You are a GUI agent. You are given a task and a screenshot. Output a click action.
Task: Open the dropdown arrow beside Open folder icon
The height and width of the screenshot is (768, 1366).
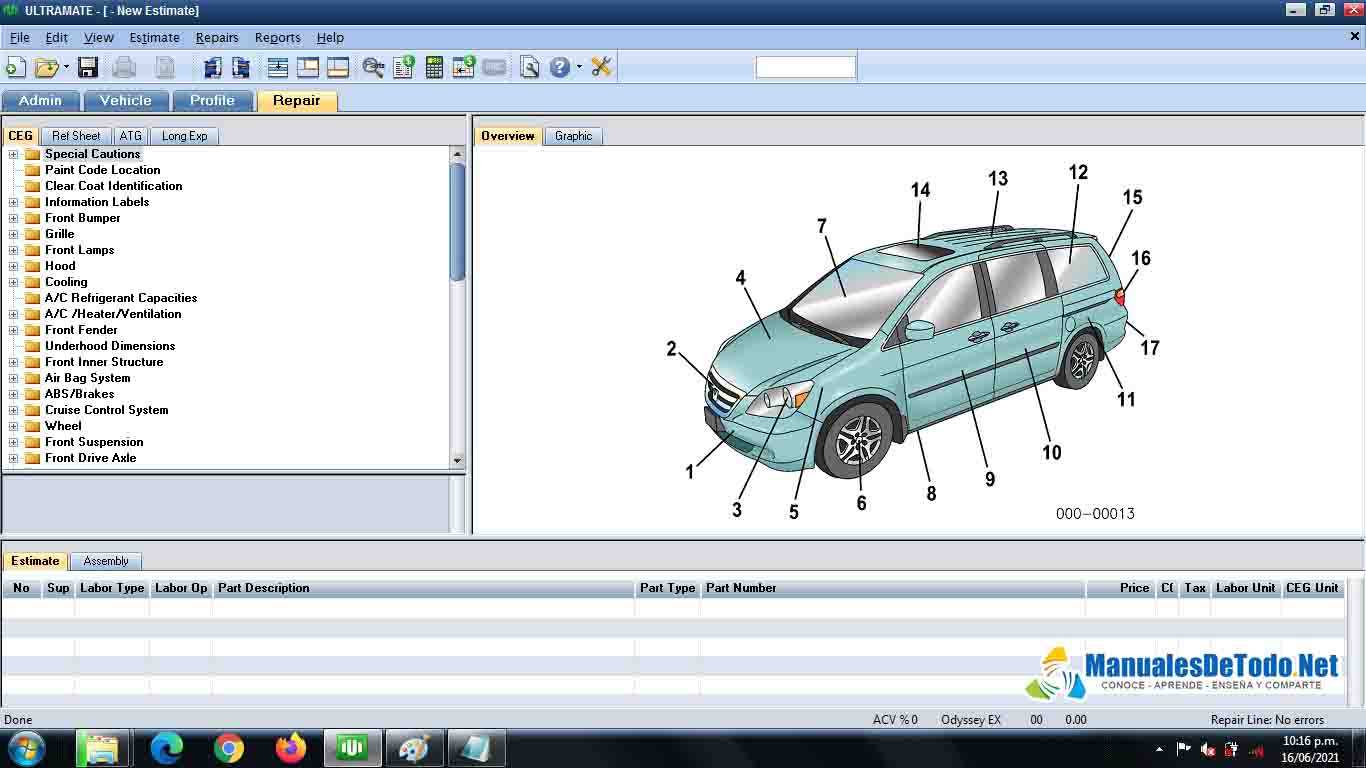pyautogui.click(x=66, y=67)
